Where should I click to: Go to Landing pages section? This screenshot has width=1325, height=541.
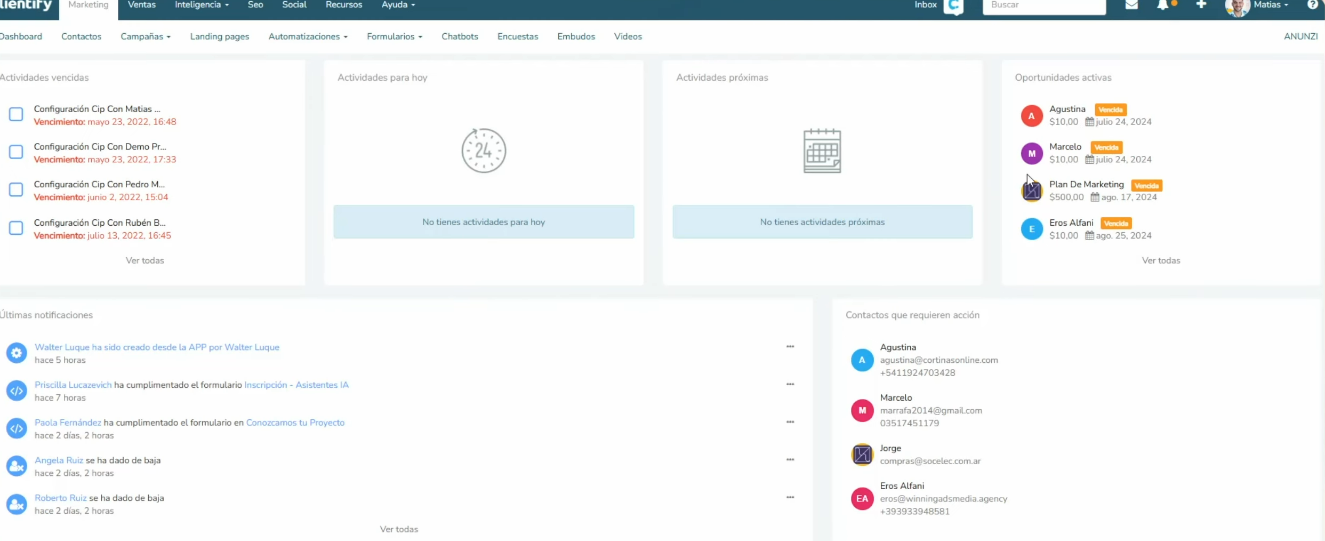[219, 36]
